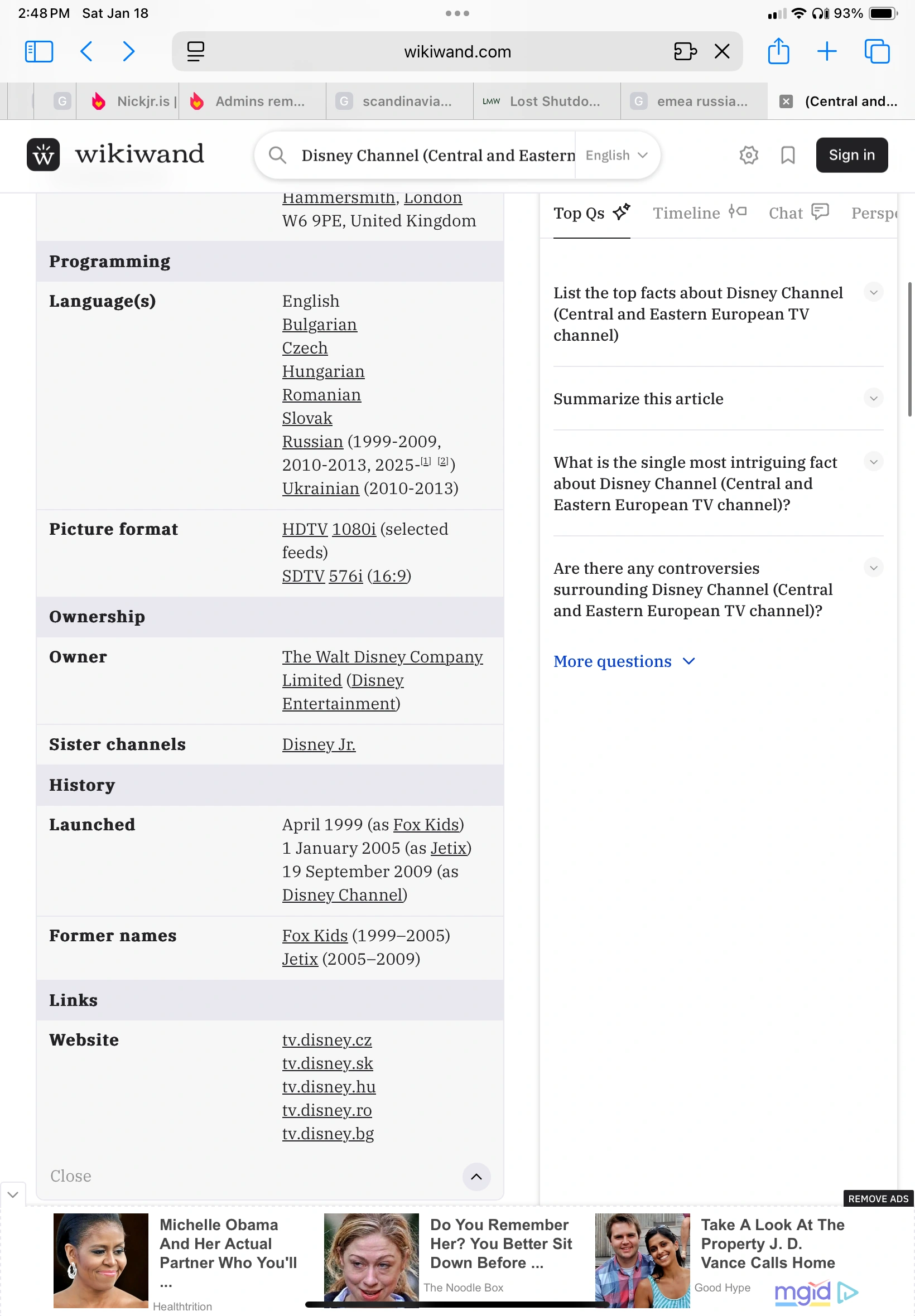This screenshot has height=1316, width=915.
Task: Focus the Wikiwand article search field
Action: pyautogui.click(x=437, y=155)
